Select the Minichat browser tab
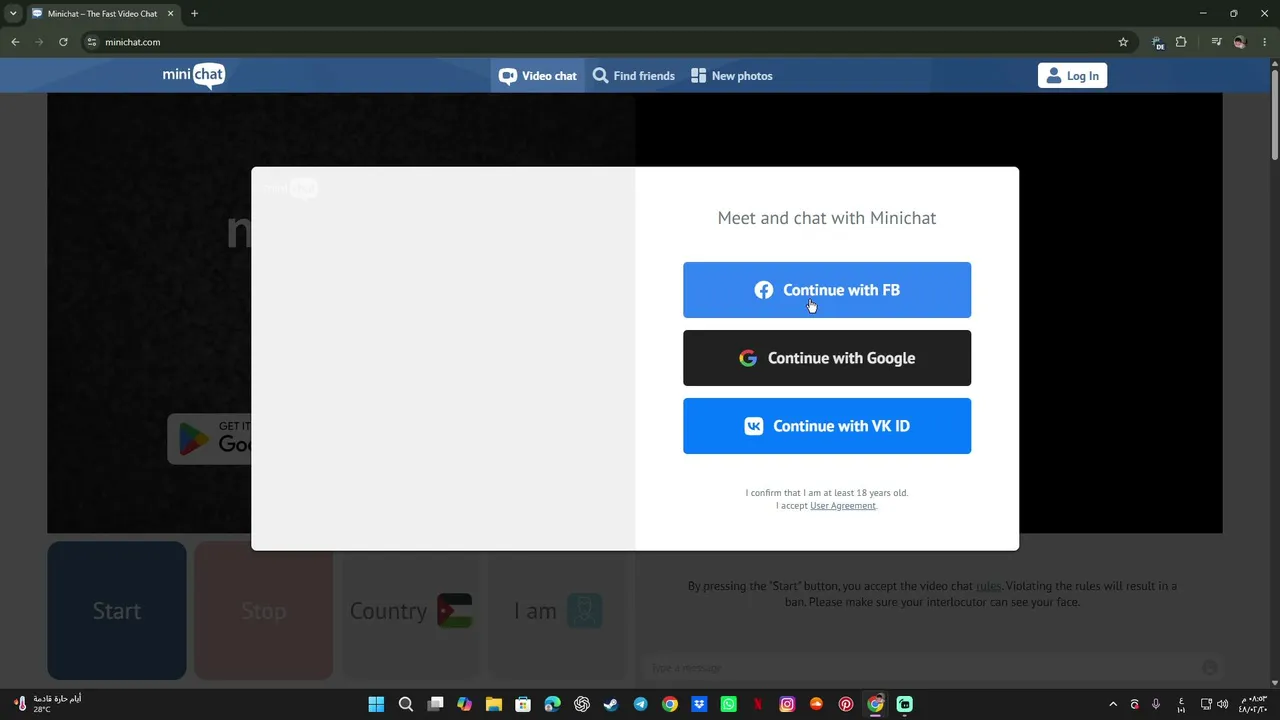This screenshot has width=1280, height=720. point(102,14)
